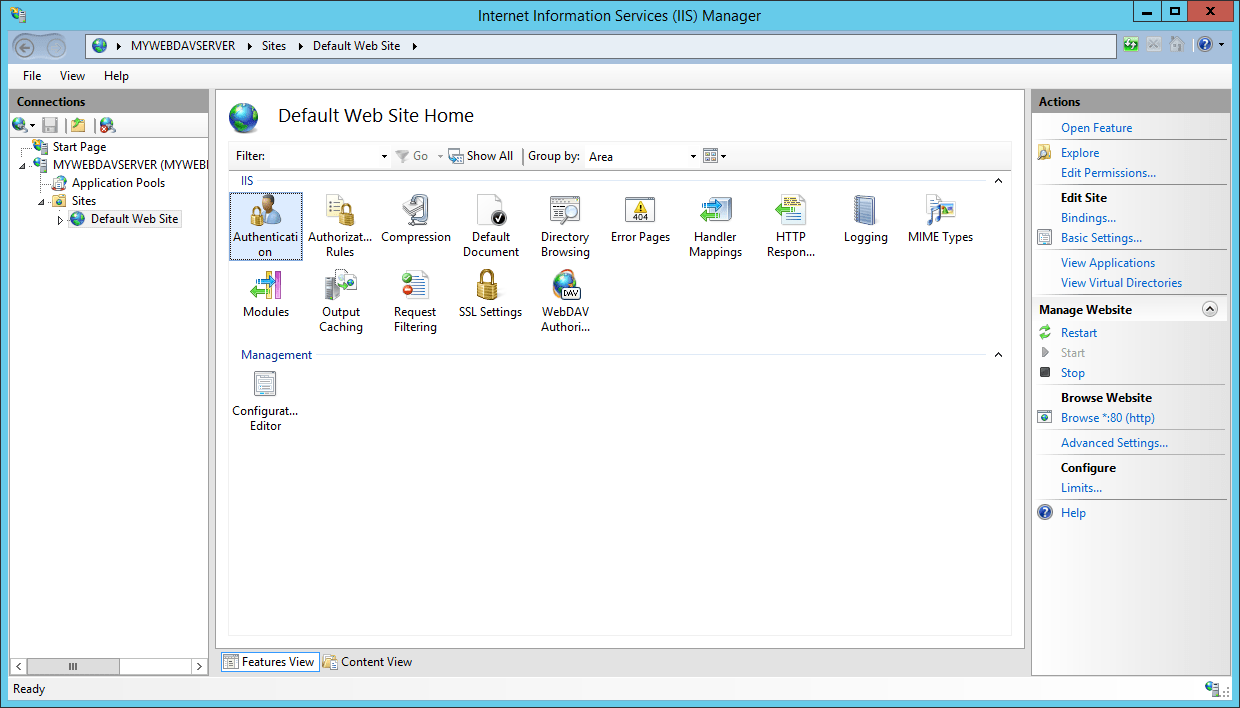This screenshot has height=708, width=1240.
Task: Open the view style dropdown button
Action: (714, 156)
